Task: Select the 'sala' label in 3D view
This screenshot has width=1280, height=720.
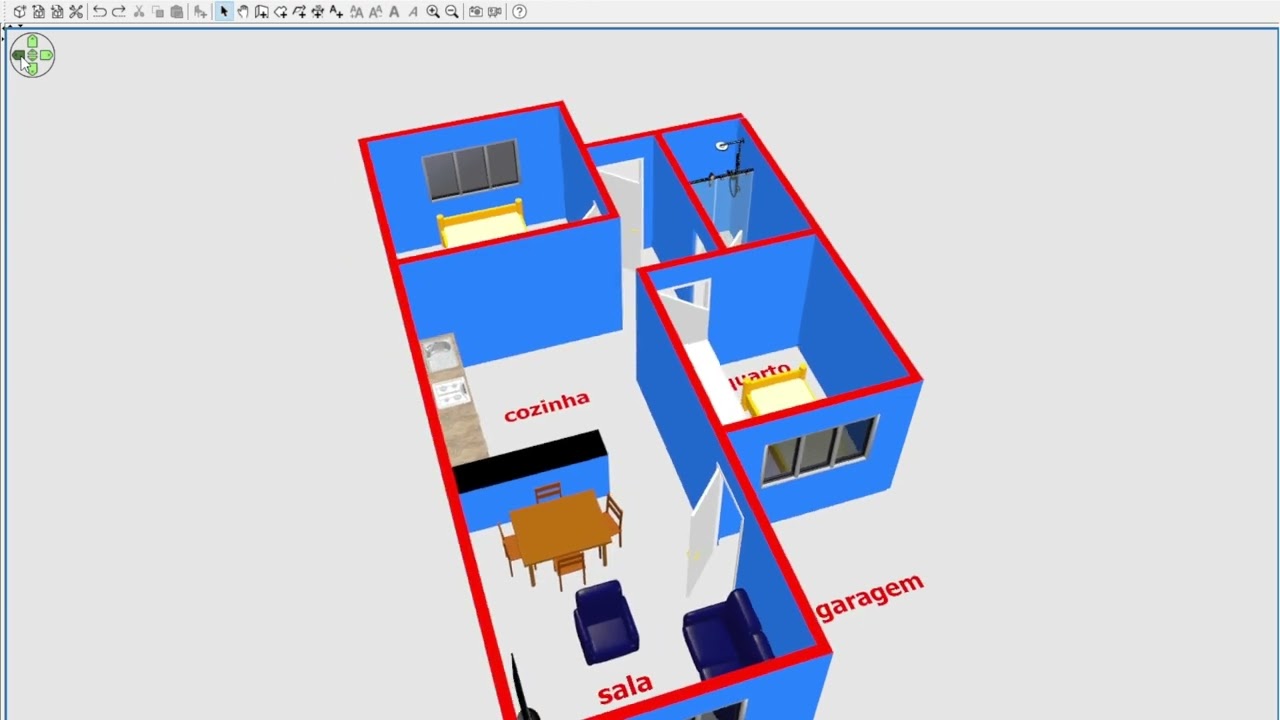Action: [625, 688]
